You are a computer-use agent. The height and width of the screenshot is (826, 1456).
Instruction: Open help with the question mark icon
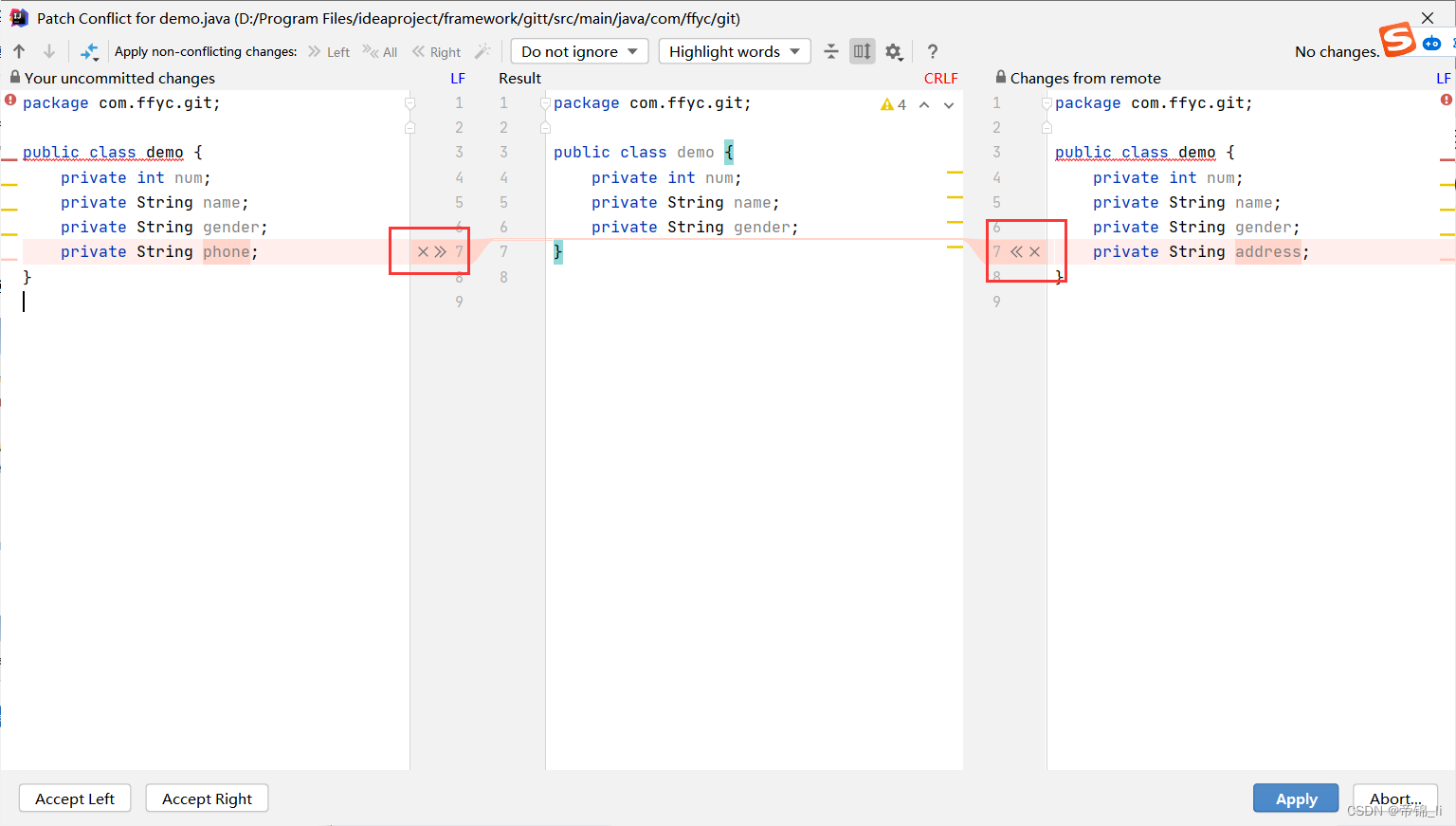click(x=933, y=51)
